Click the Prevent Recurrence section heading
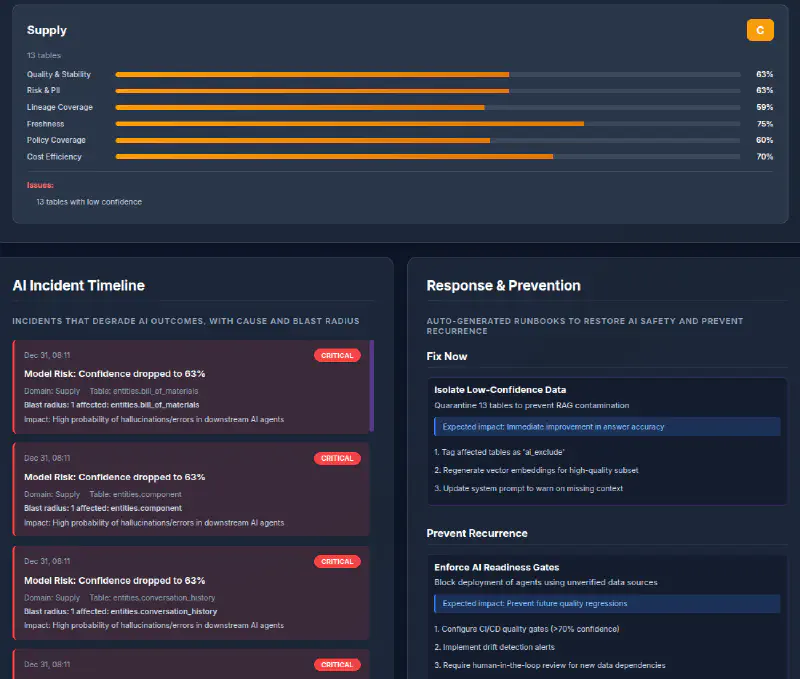This screenshot has width=800, height=679. (477, 534)
